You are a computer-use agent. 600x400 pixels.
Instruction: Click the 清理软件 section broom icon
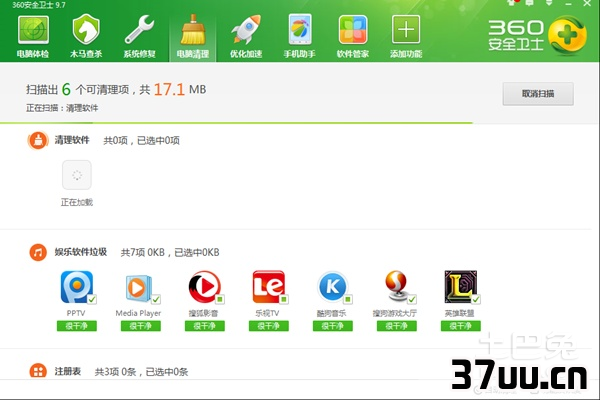pos(38,140)
